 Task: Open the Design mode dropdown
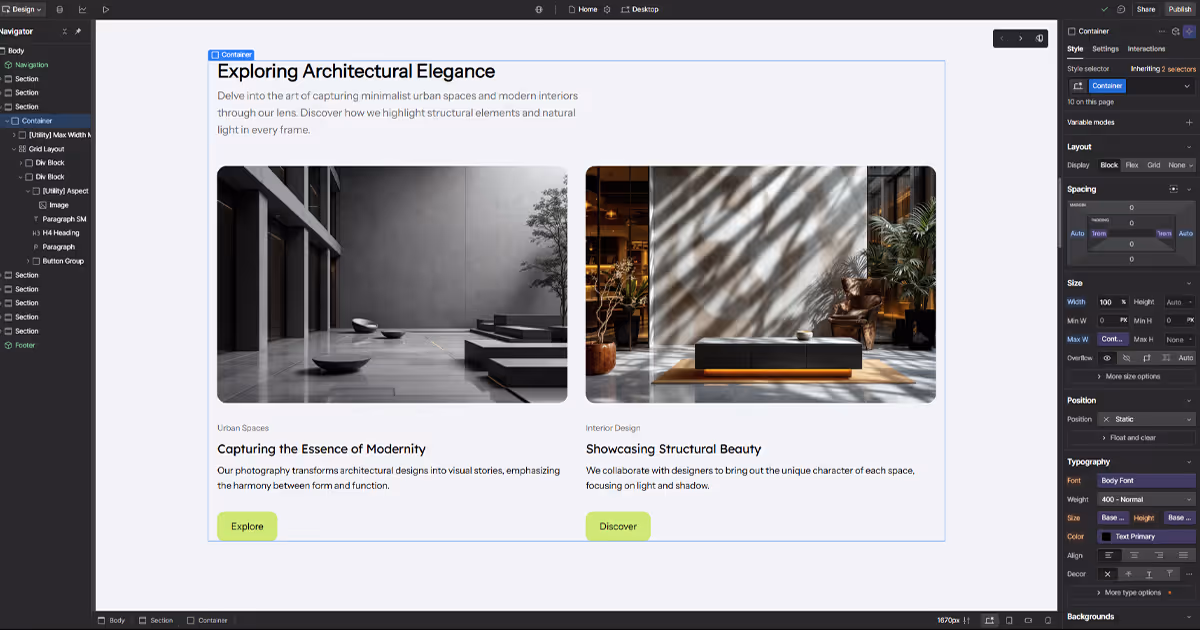(x=22, y=9)
